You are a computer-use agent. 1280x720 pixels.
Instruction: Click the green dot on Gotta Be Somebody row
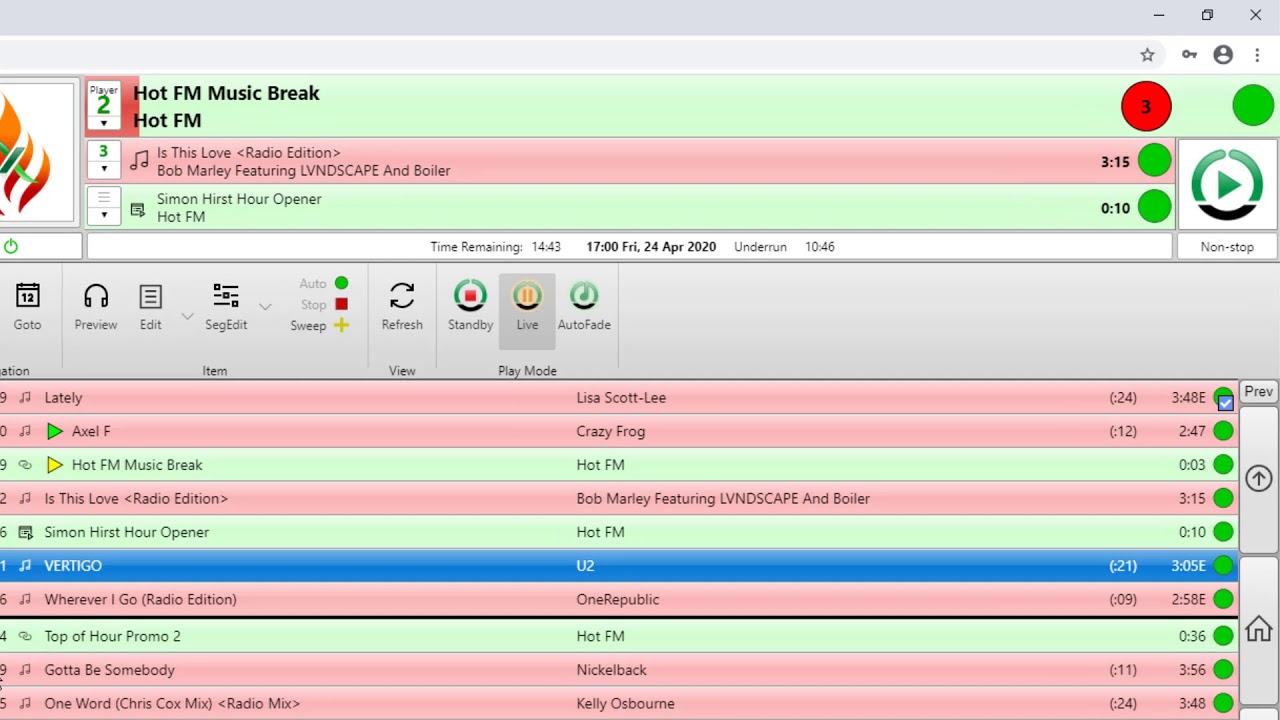coord(1223,670)
